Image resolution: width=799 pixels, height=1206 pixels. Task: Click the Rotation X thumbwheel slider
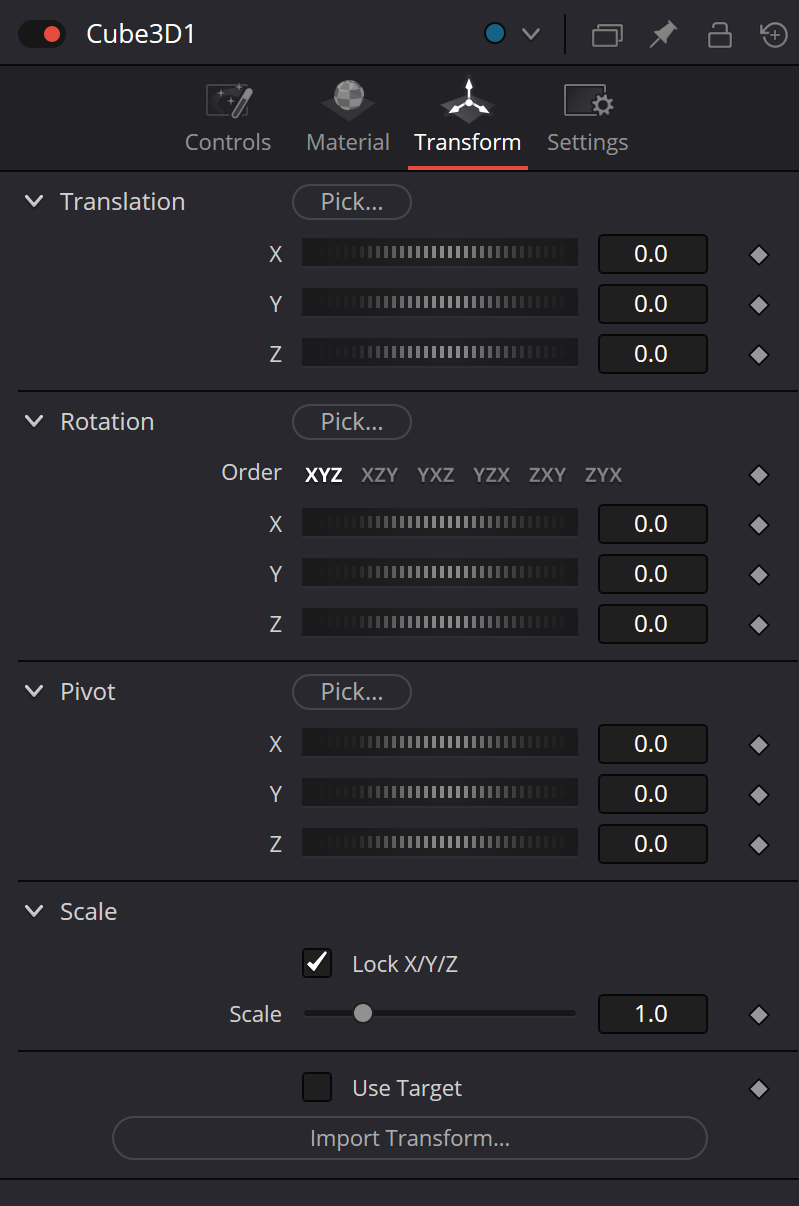(x=440, y=523)
